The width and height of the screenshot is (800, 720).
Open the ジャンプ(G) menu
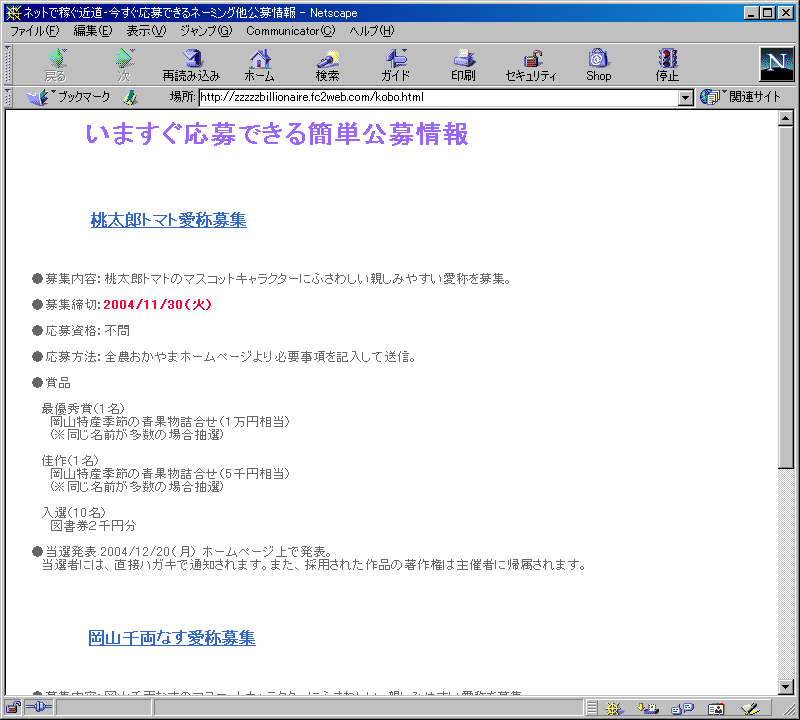point(206,31)
